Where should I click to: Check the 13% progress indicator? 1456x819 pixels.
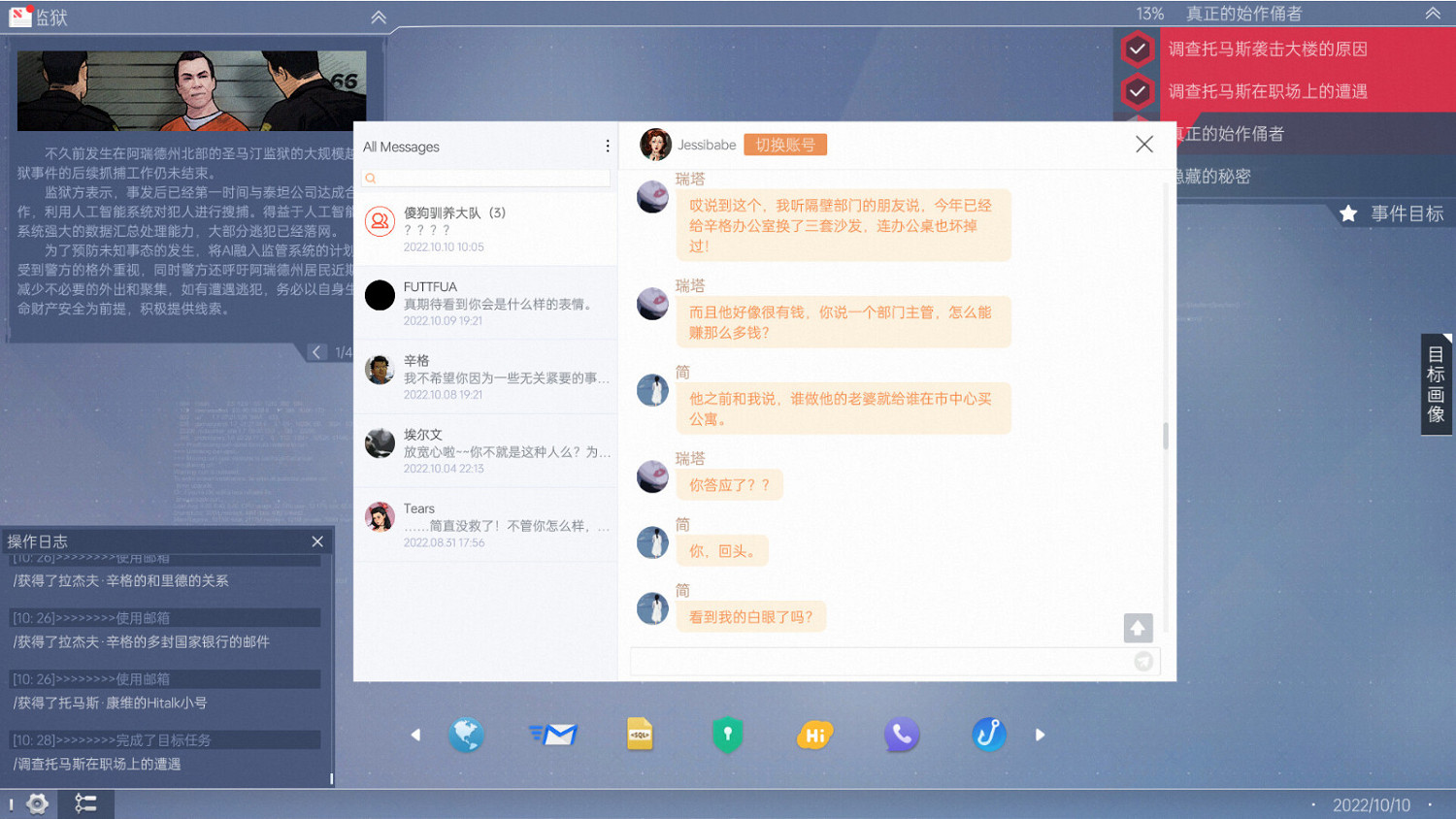coord(1150,15)
